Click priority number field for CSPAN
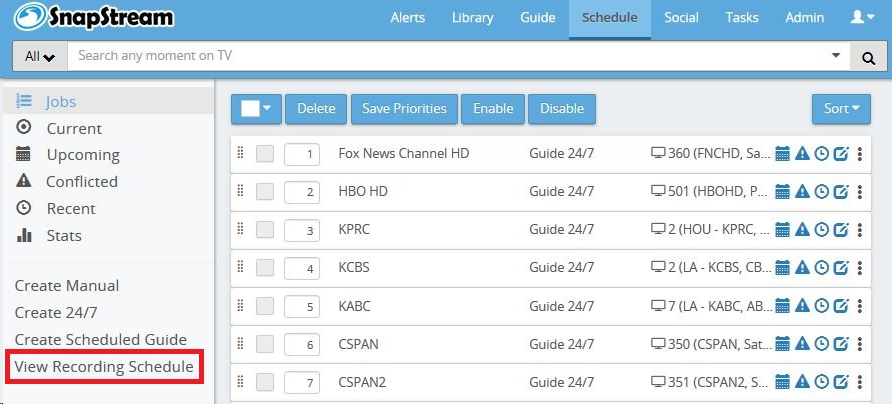Image resolution: width=892 pixels, height=404 pixels. click(302, 345)
